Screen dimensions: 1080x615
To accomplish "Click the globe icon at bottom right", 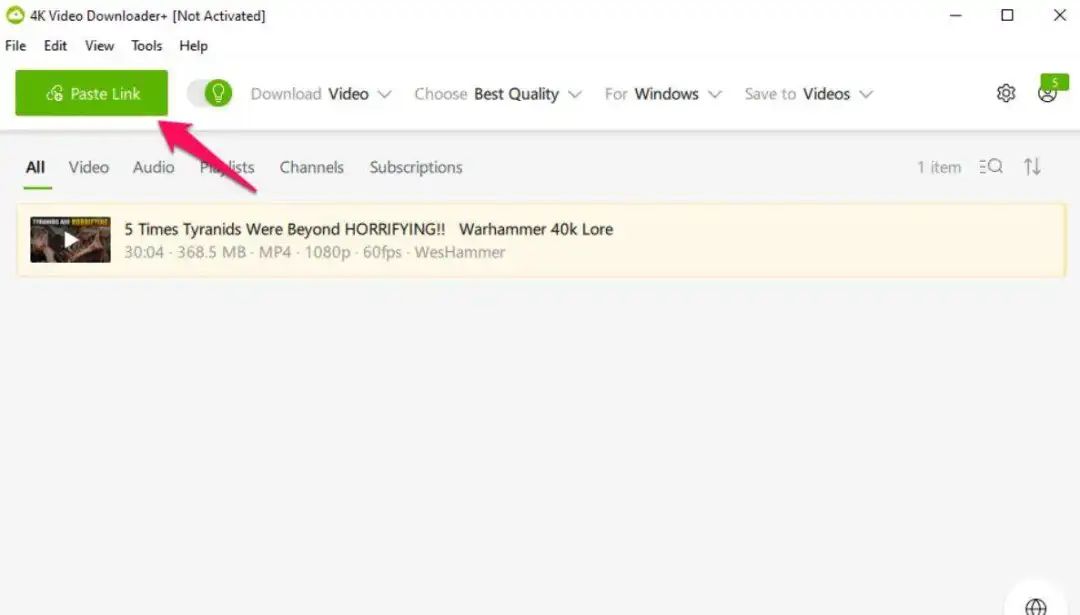I will pos(1035,606).
